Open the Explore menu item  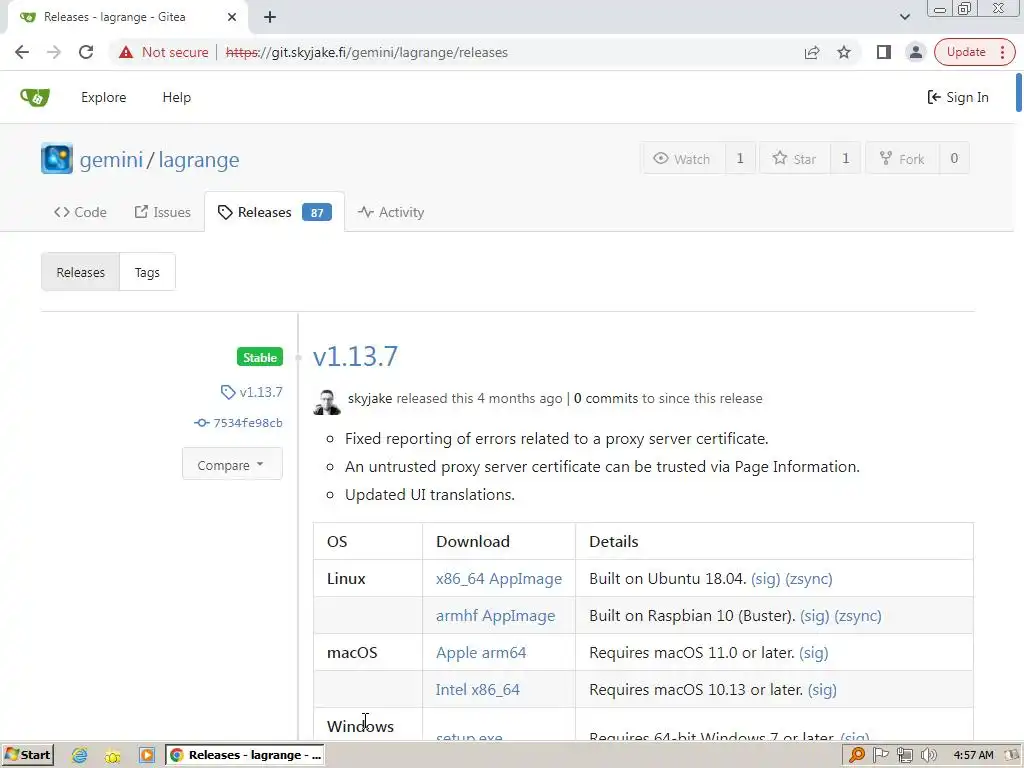[103, 97]
